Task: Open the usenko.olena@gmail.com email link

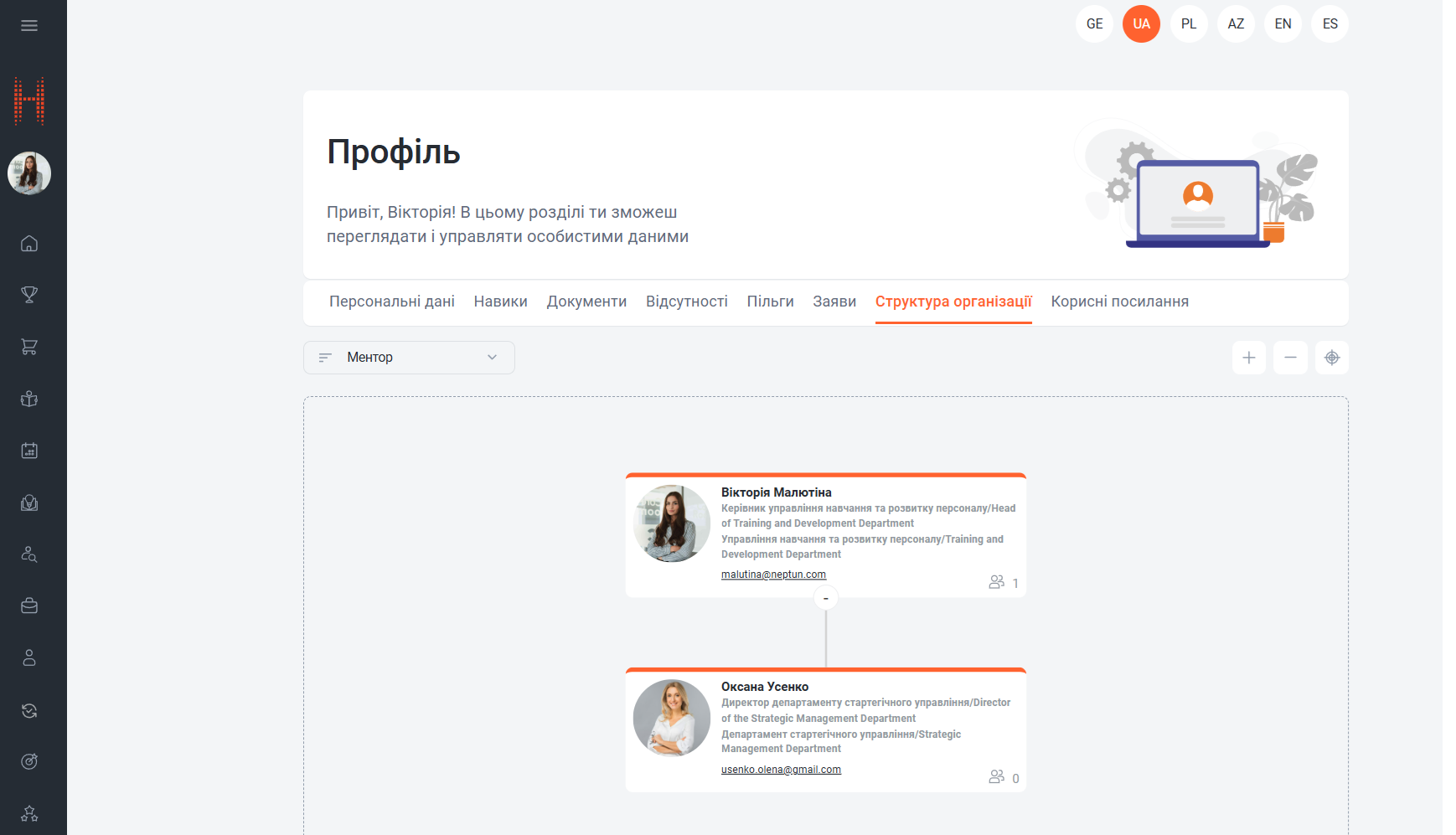Action: [780, 769]
